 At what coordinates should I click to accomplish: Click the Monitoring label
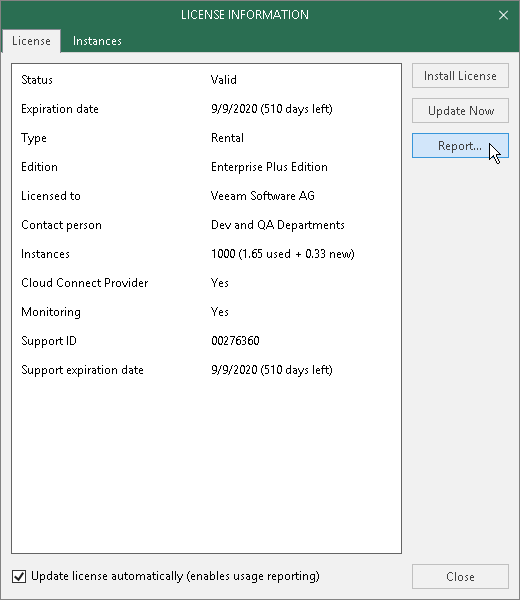(x=51, y=312)
